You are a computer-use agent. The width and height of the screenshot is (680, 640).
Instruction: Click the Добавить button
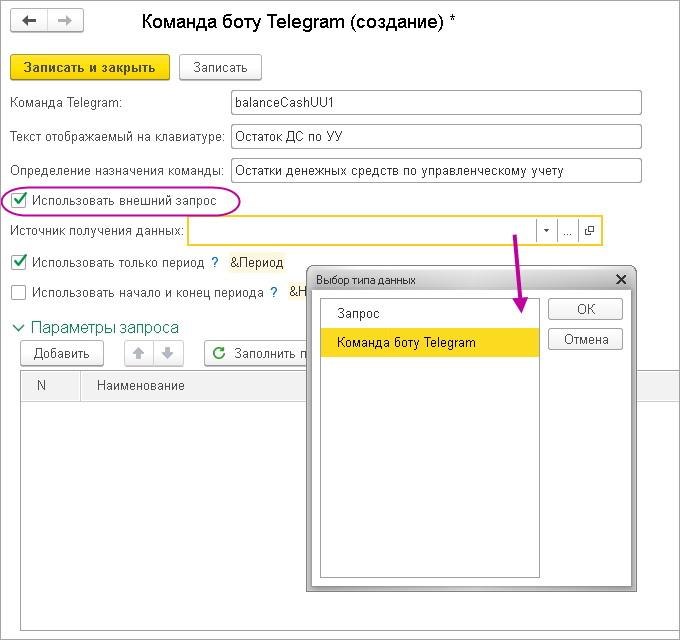click(x=62, y=353)
